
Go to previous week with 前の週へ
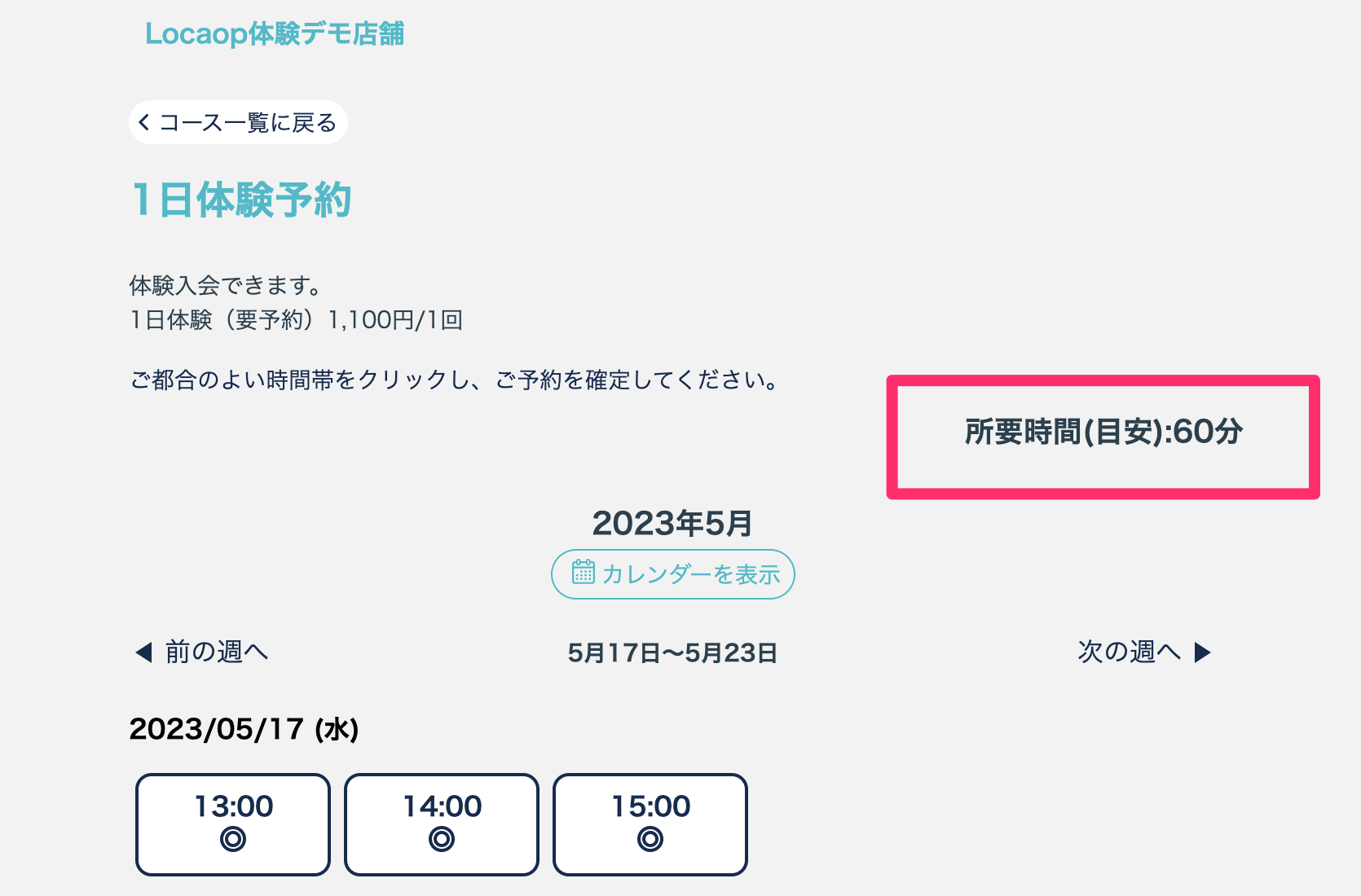217,652
